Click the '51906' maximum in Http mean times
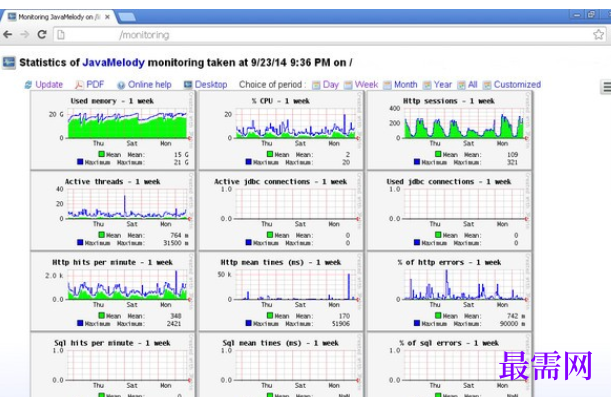The height and width of the screenshot is (397, 611). coord(341,323)
